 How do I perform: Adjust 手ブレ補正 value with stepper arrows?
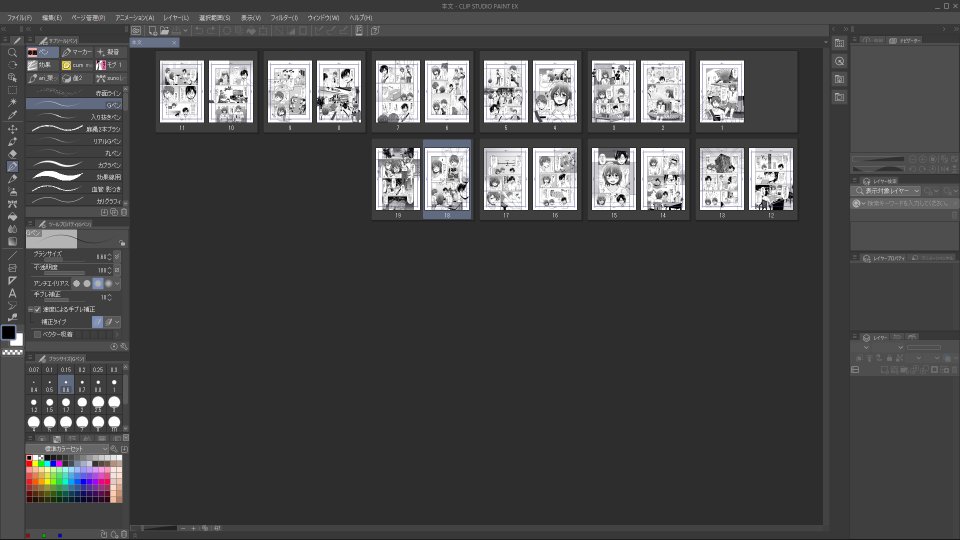pyautogui.click(x=110, y=297)
